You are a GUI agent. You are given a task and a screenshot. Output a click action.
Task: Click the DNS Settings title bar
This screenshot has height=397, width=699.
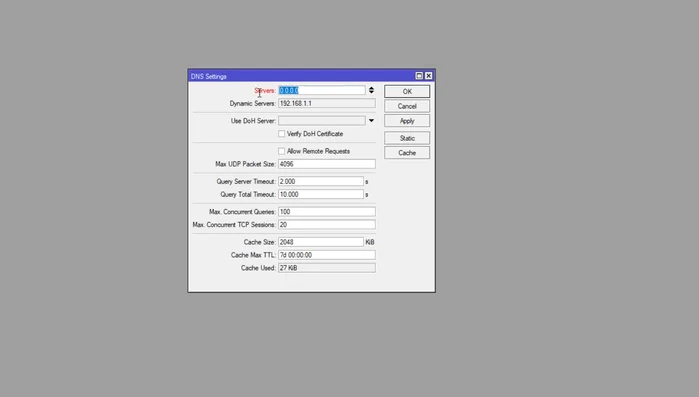coord(312,76)
